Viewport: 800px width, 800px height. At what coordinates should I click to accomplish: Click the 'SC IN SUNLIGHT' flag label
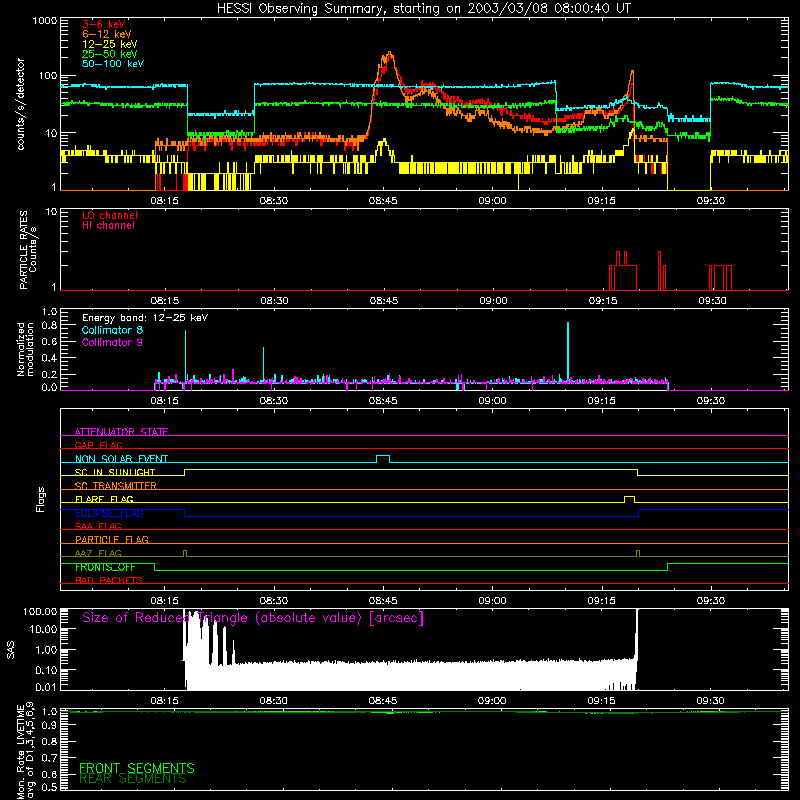pos(115,472)
